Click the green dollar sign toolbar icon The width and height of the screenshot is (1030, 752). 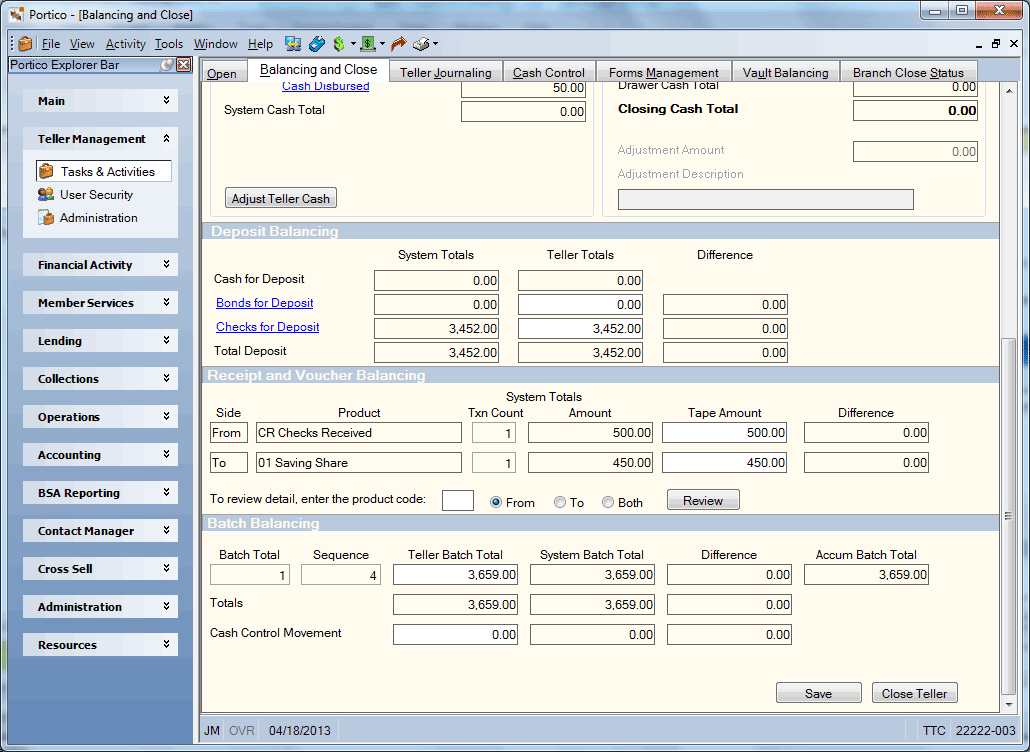click(x=339, y=44)
